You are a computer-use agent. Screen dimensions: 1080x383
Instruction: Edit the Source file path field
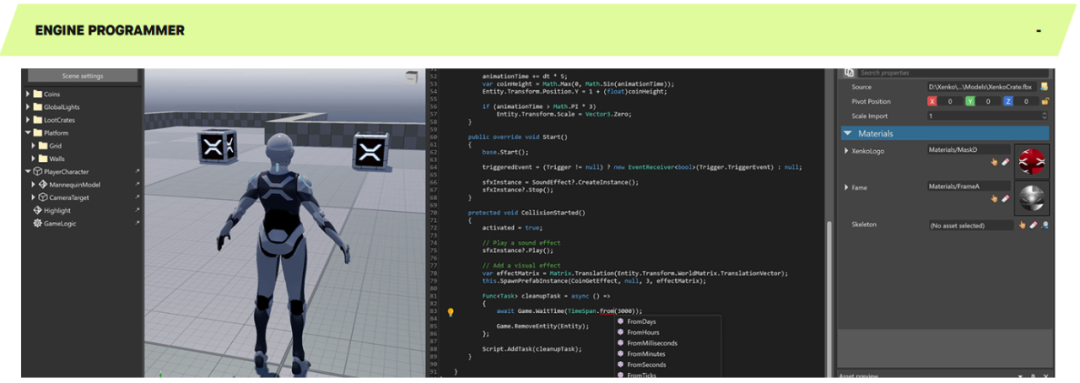click(x=982, y=87)
